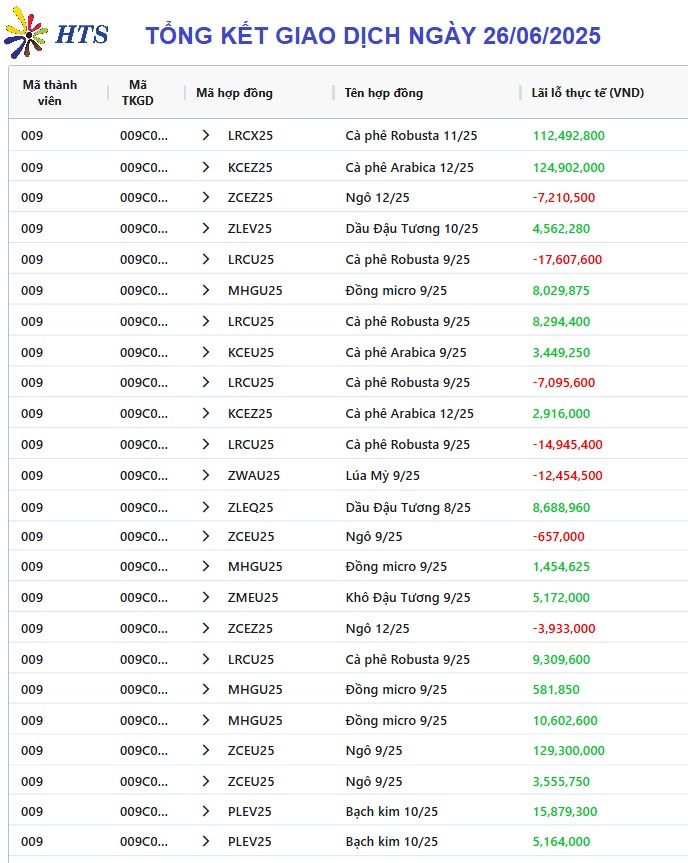Click the 124,902,000 profit value
This screenshot has width=688, height=863.
click(569, 168)
